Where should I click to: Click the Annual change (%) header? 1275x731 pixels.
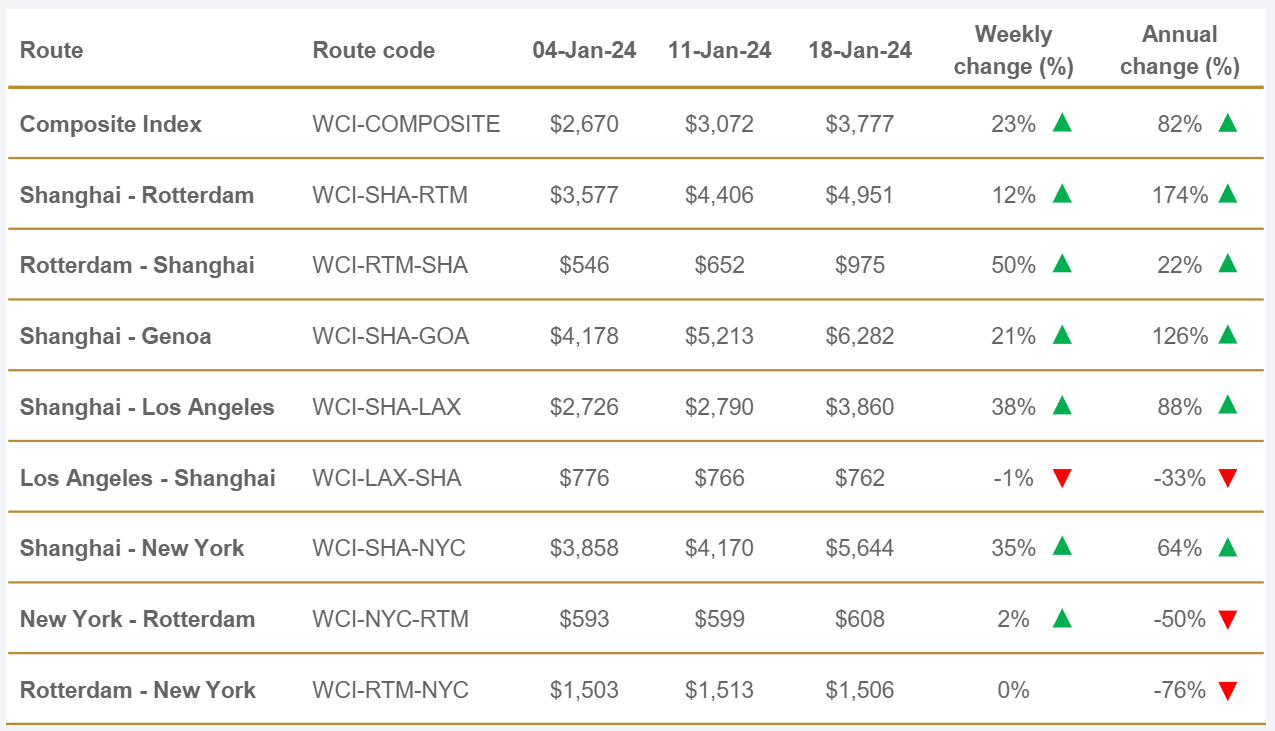coord(1180,50)
